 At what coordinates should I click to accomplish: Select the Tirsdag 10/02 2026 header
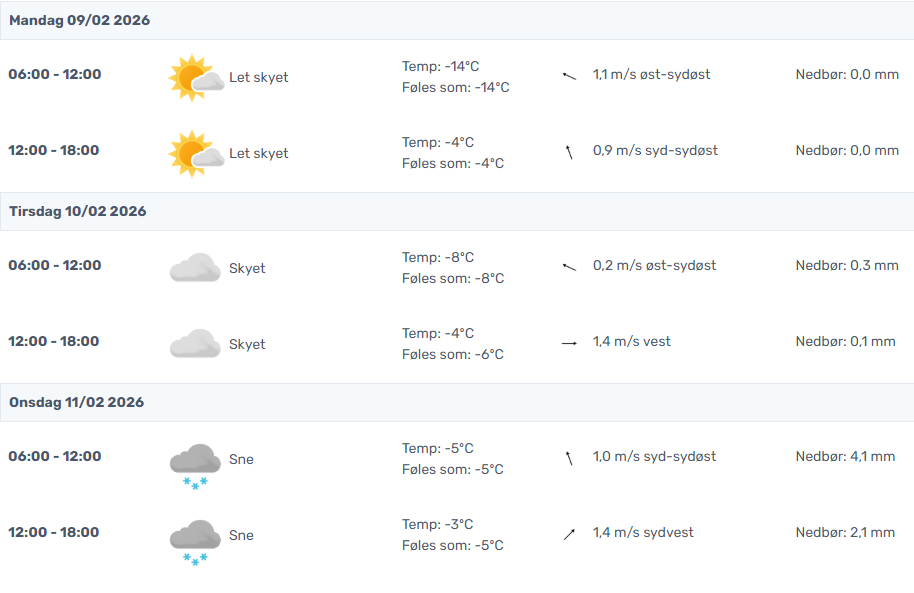[x=78, y=211]
